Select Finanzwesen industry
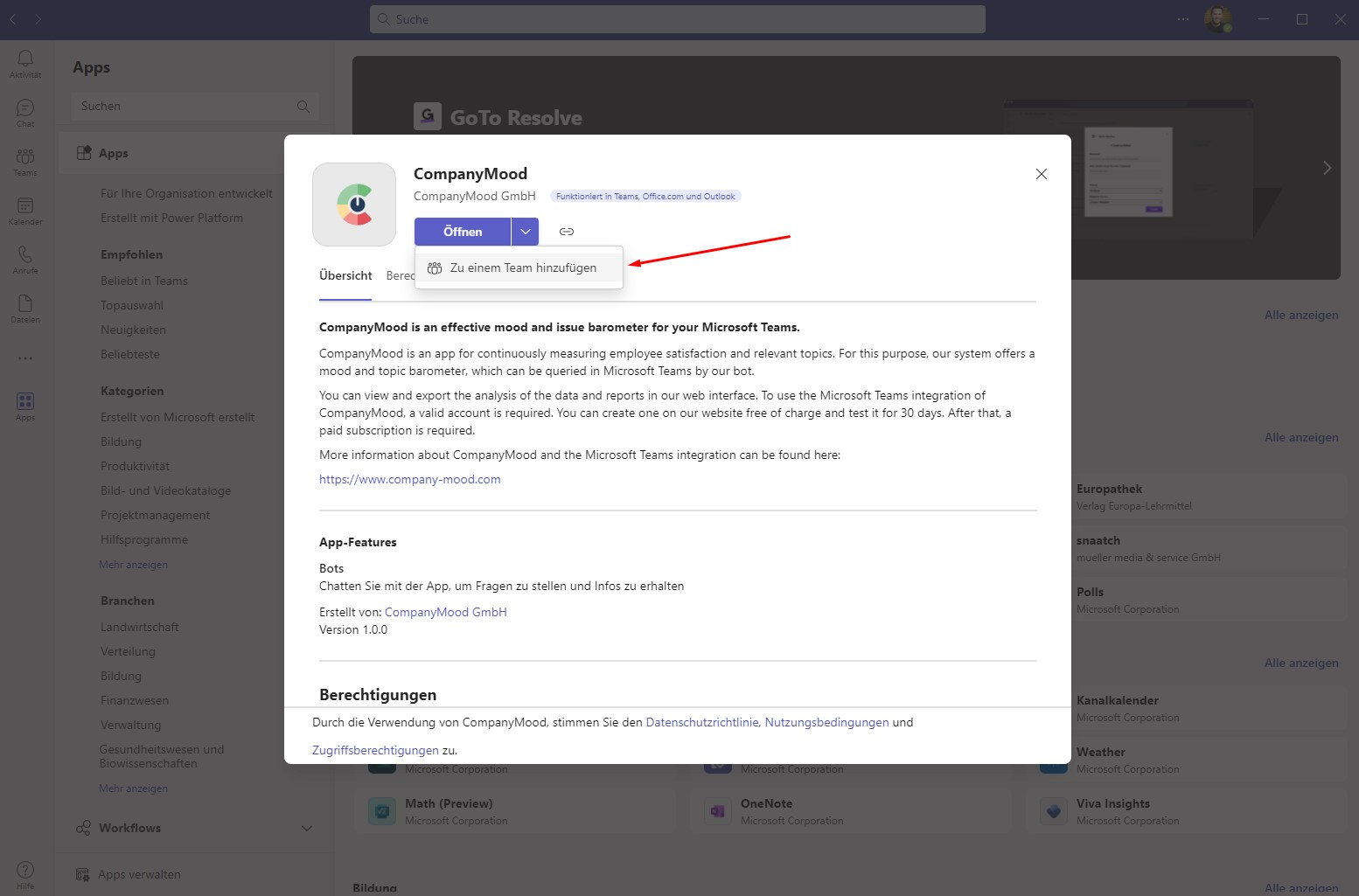Viewport: 1359px width, 896px height. coord(135,700)
